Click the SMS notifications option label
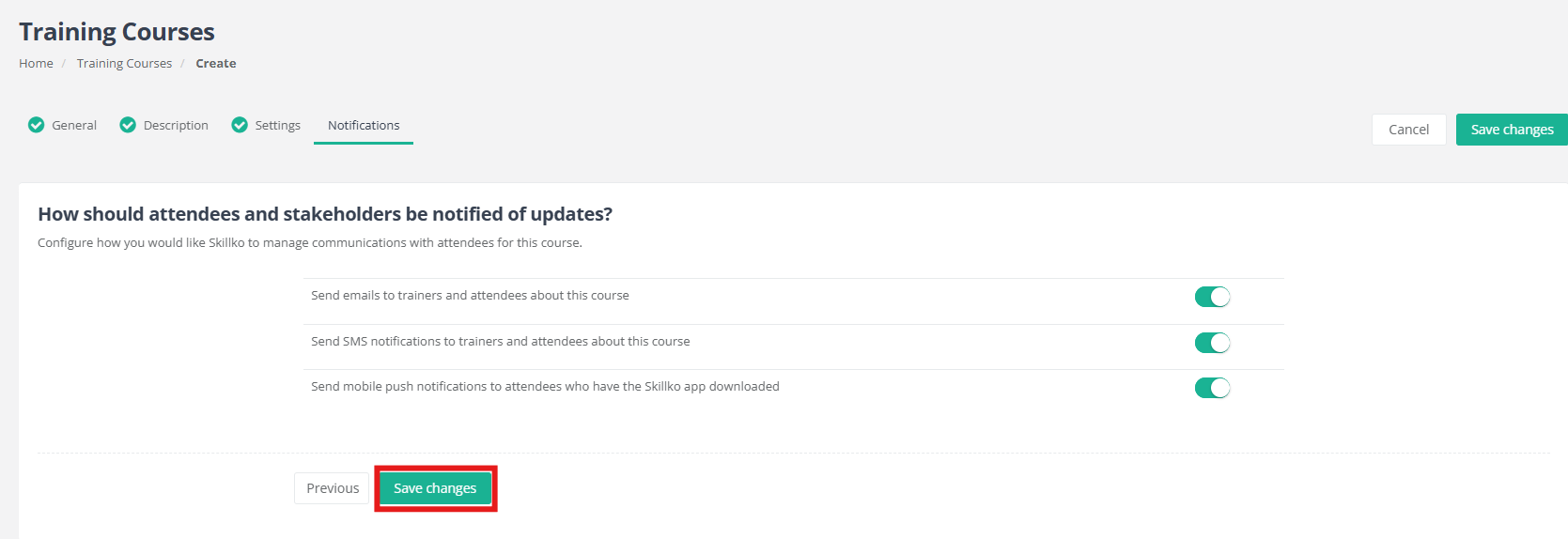 (x=501, y=341)
